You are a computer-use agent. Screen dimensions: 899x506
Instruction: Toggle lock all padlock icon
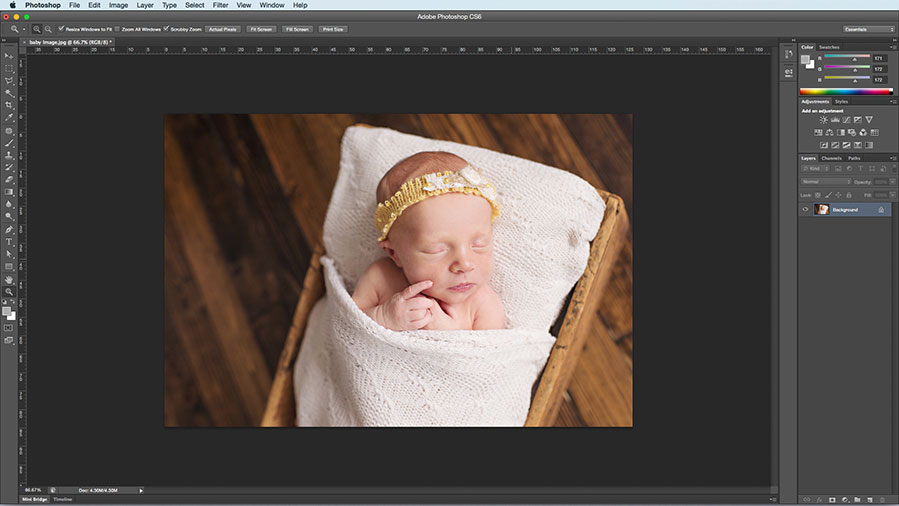pos(849,195)
